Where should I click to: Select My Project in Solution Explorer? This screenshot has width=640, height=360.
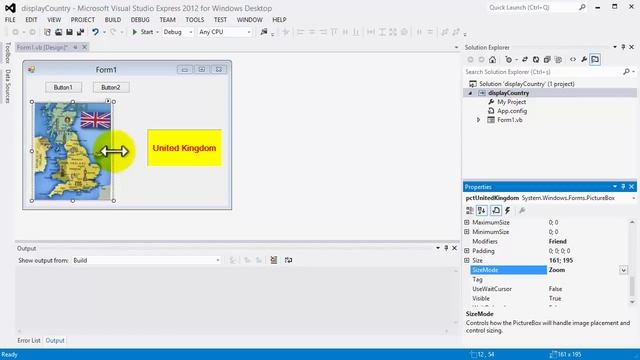coord(511,102)
